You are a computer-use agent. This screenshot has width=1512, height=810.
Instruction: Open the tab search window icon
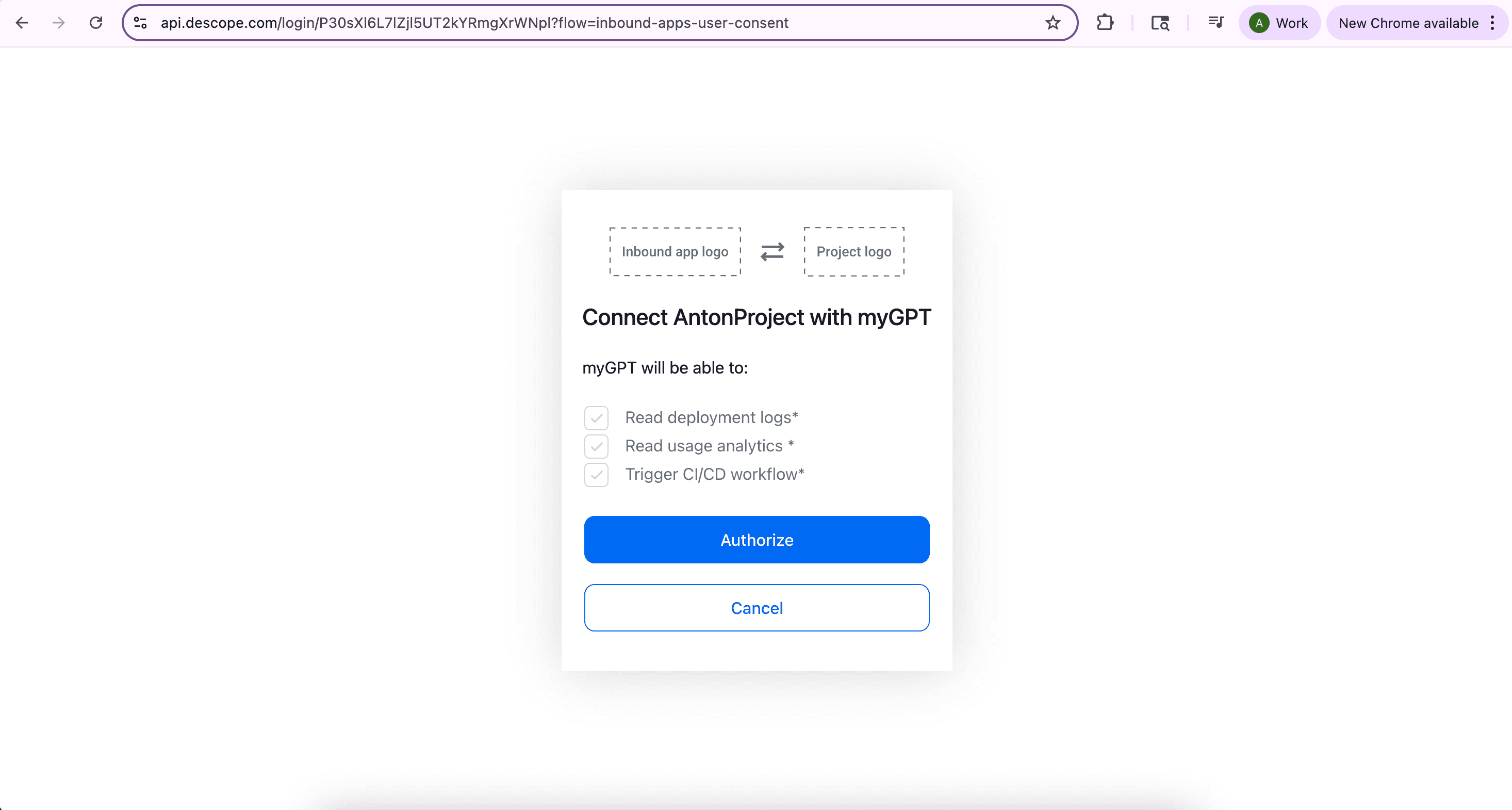1160,23
